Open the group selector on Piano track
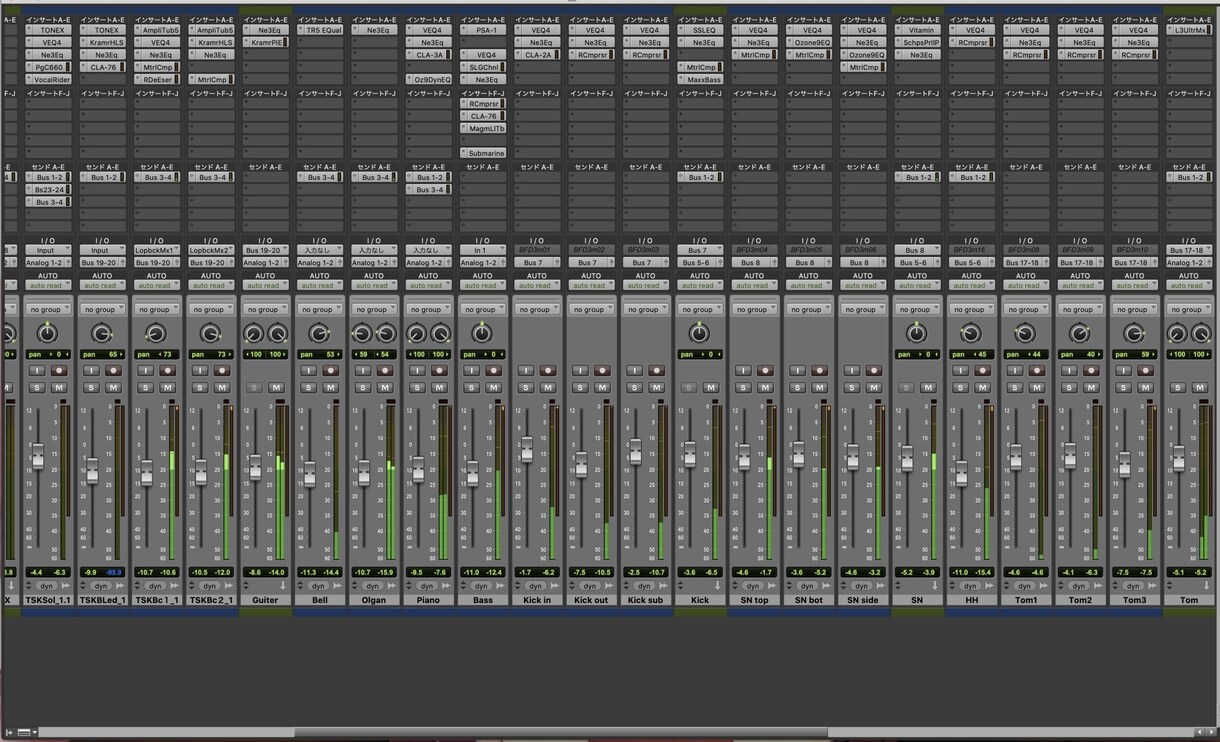The width and height of the screenshot is (1220, 742). (428, 309)
